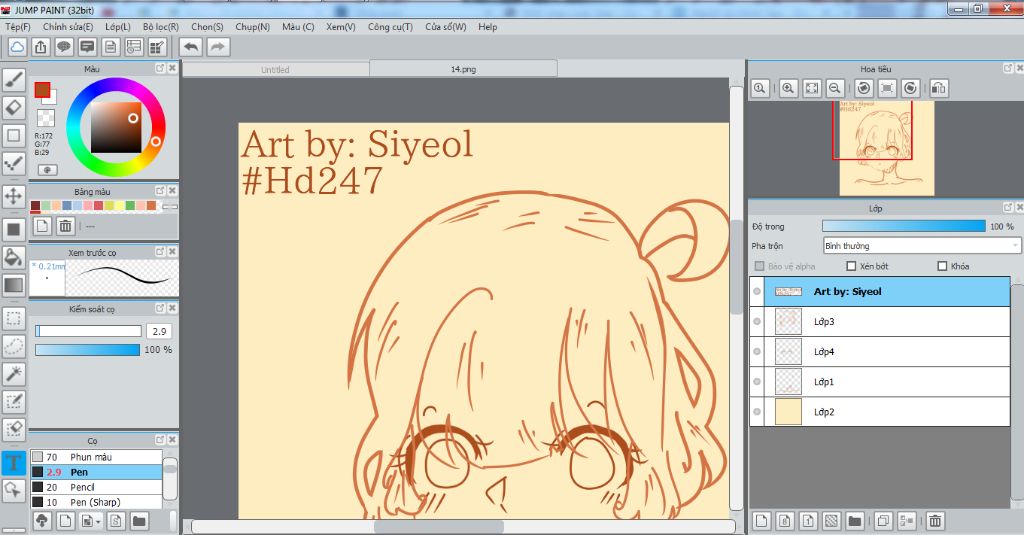
Task: Click the navigator preview thumbnail
Action: tap(887, 148)
